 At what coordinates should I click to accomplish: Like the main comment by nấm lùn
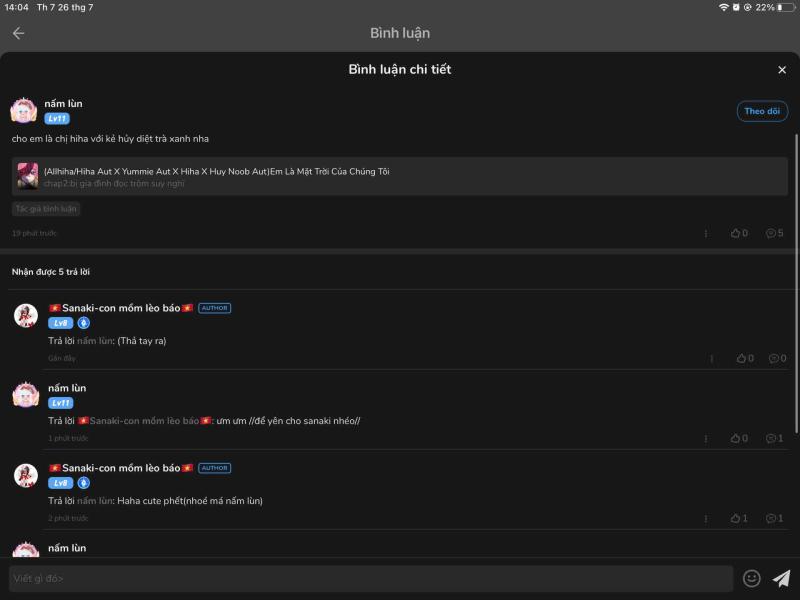[x=738, y=233]
